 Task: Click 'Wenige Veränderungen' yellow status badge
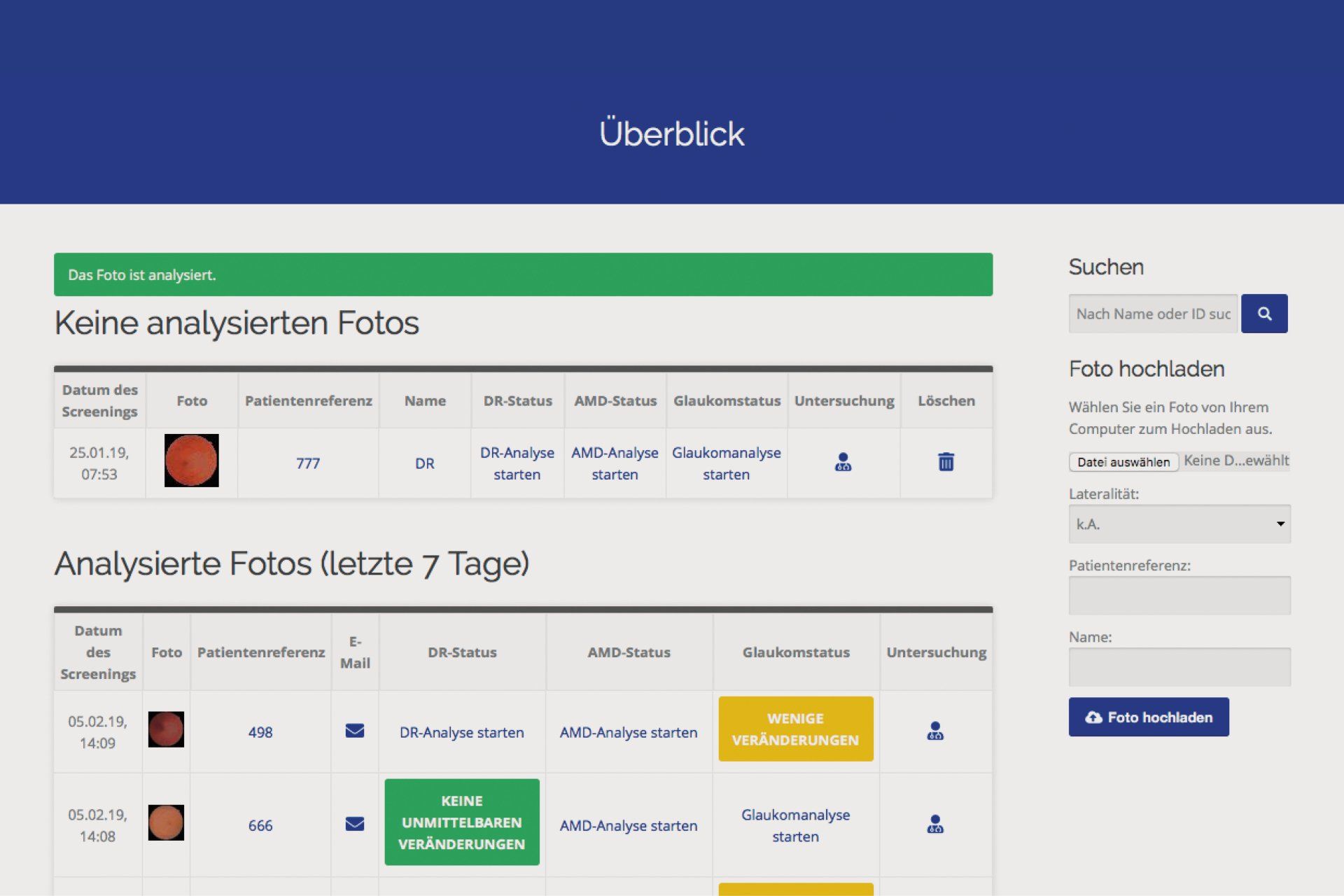point(795,729)
